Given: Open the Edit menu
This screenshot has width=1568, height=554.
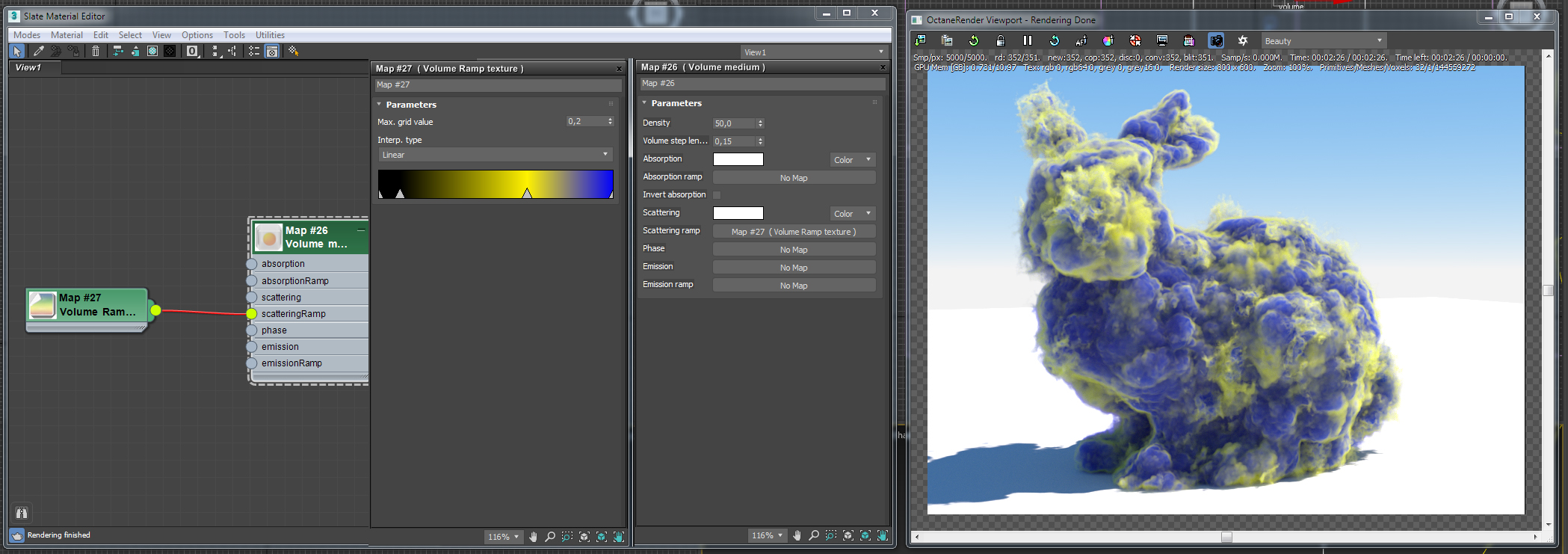Looking at the screenshot, I should pyautogui.click(x=101, y=35).
